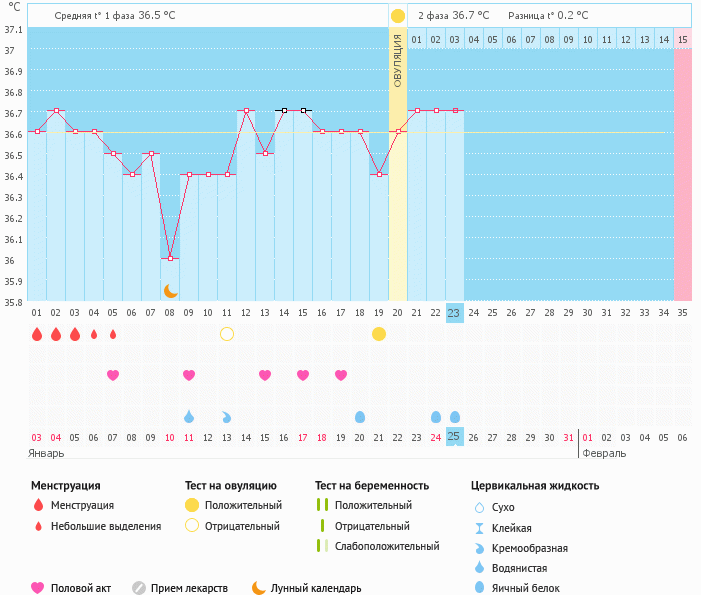The image size is (701, 595).
Task: Select the positive ovulation test marker on day 19
Action: (x=379, y=333)
